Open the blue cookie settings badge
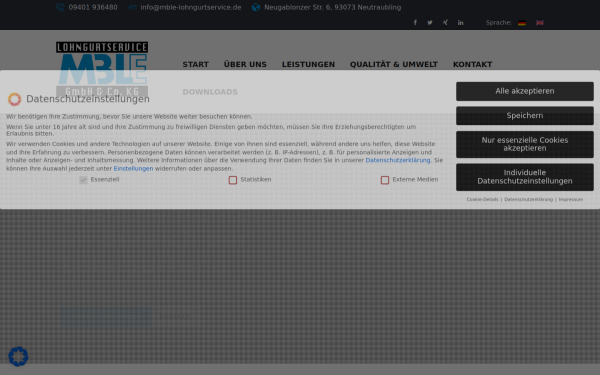Viewport: 600px width, 375px height. tap(18, 356)
